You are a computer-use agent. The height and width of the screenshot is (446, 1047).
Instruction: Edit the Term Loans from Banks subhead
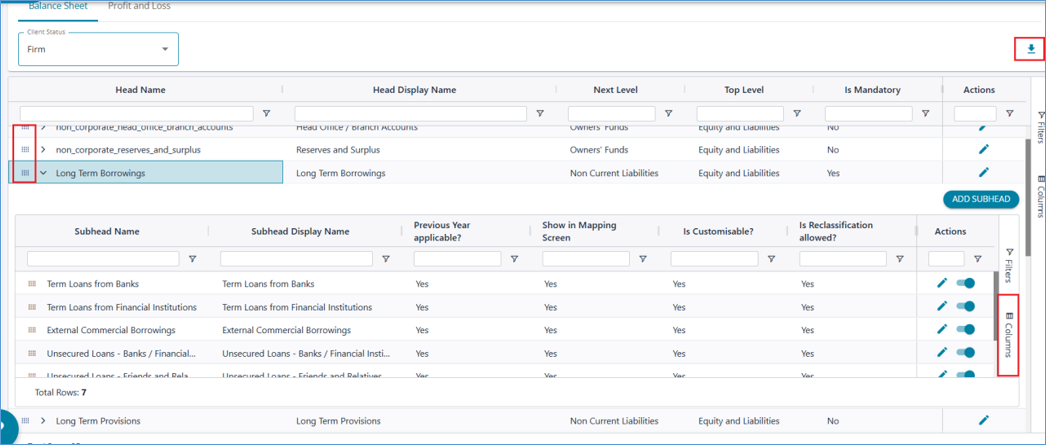(x=942, y=283)
